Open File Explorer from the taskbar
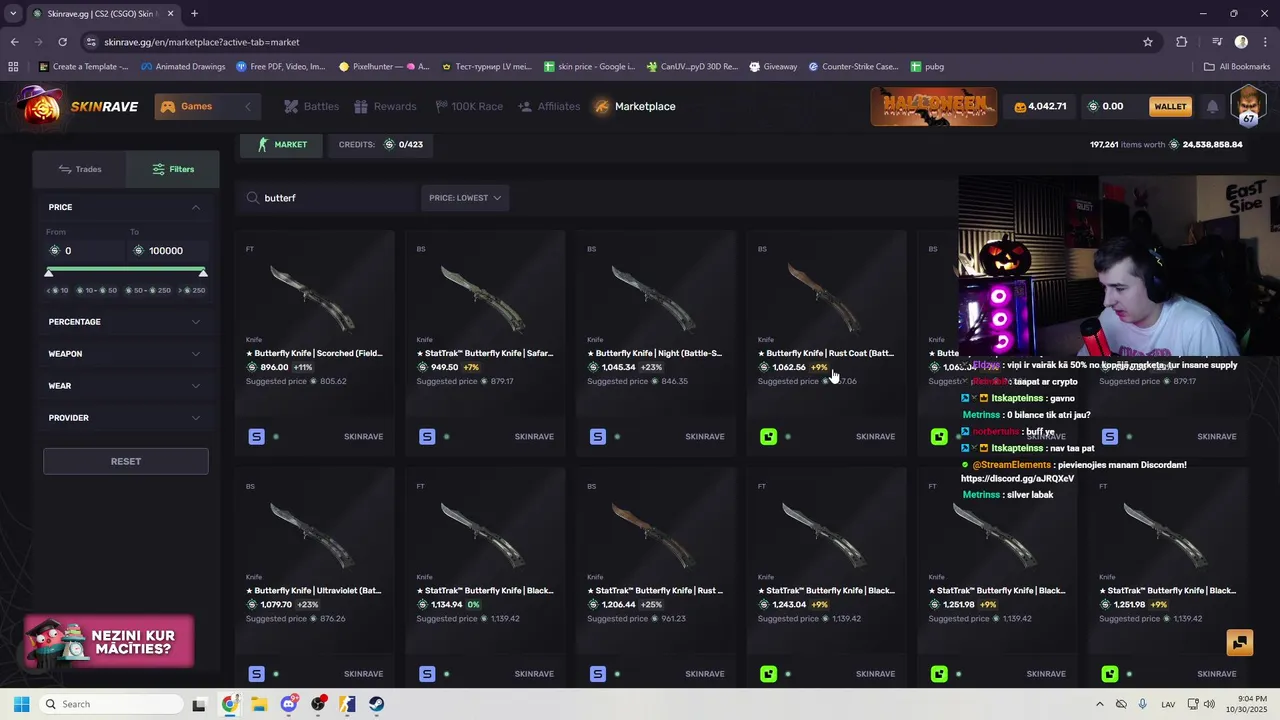Viewport: 1280px width, 720px height. (259, 704)
